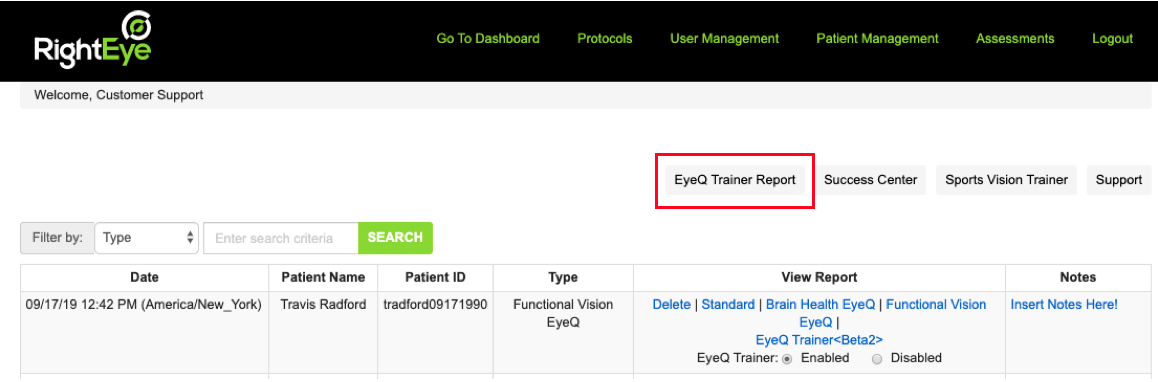Open the Brain Health EyeQ report link
The image size is (1158, 382).
click(x=820, y=304)
